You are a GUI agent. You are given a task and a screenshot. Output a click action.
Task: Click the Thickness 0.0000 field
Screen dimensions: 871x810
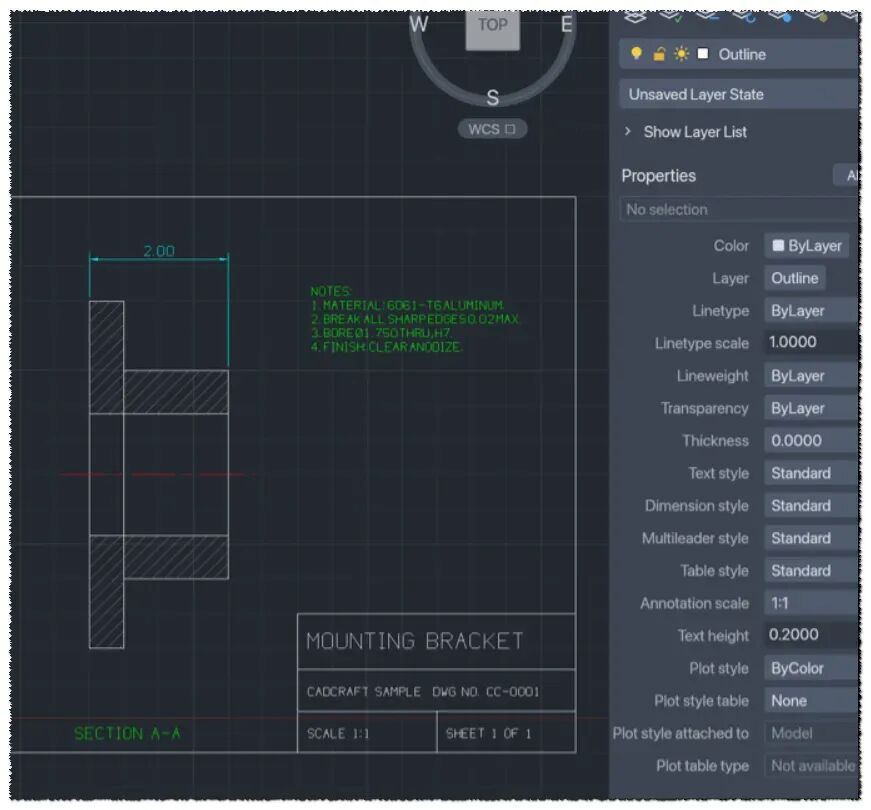point(811,441)
